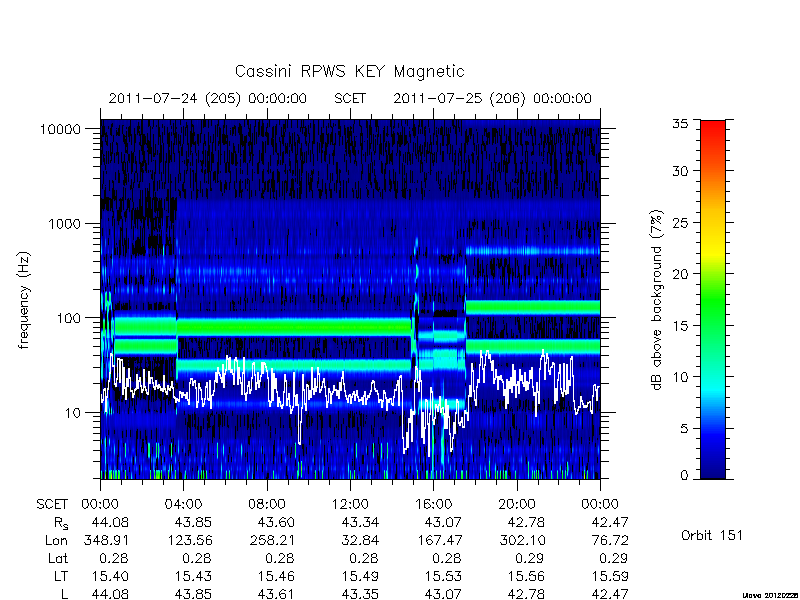
Task: Click the Lon value 32.84
Action: click(x=360, y=540)
